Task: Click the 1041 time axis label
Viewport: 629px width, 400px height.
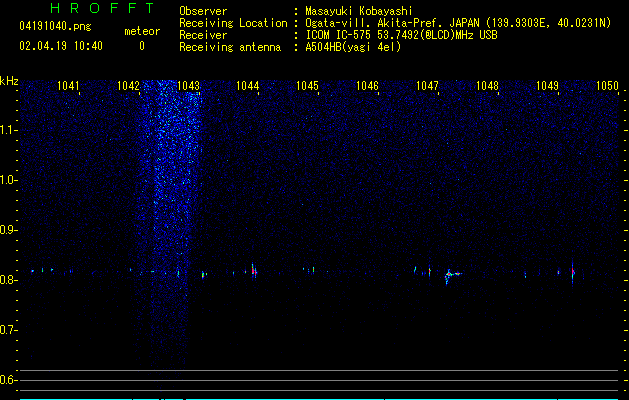Action: coord(68,85)
